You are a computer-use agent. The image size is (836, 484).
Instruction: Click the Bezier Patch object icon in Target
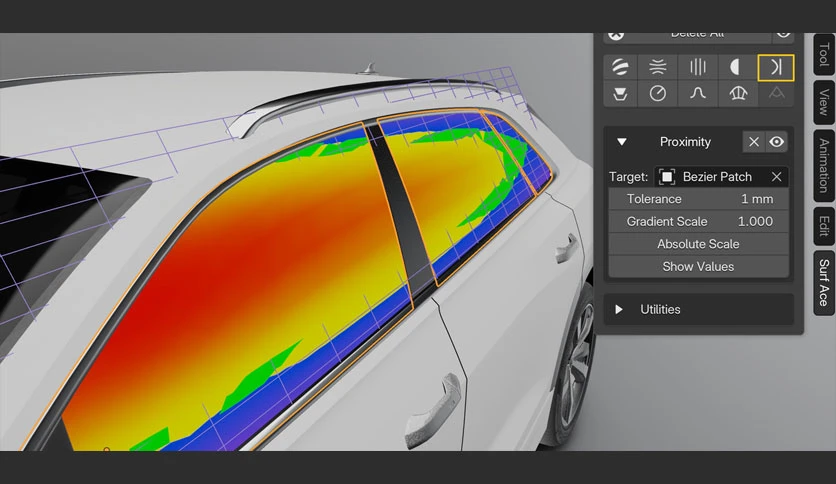tap(666, 177)
